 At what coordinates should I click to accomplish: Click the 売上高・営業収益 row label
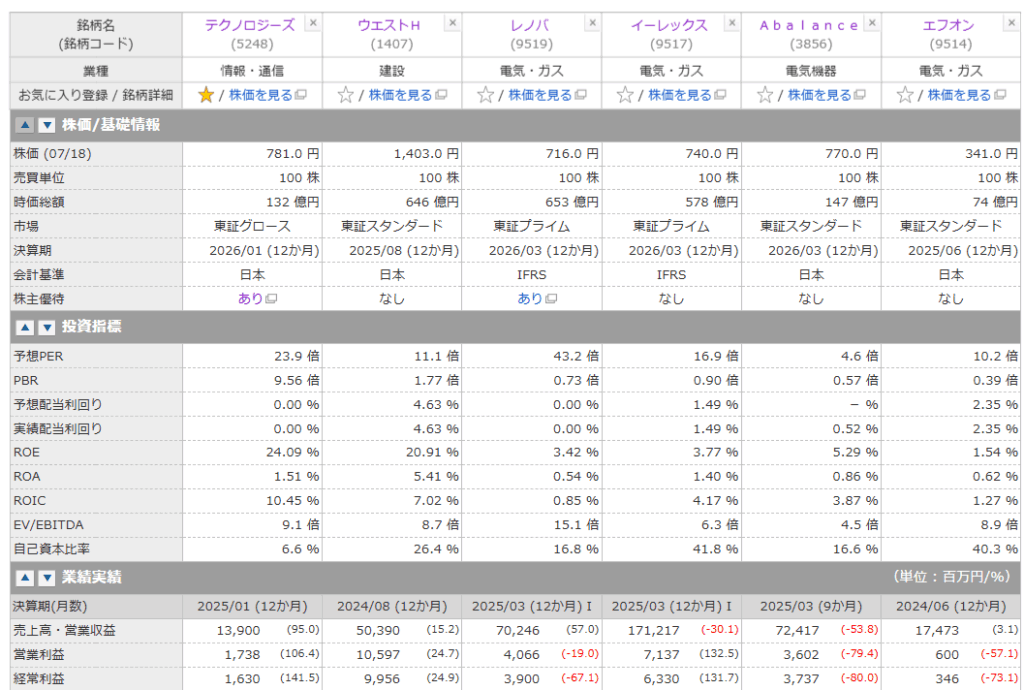65,631
